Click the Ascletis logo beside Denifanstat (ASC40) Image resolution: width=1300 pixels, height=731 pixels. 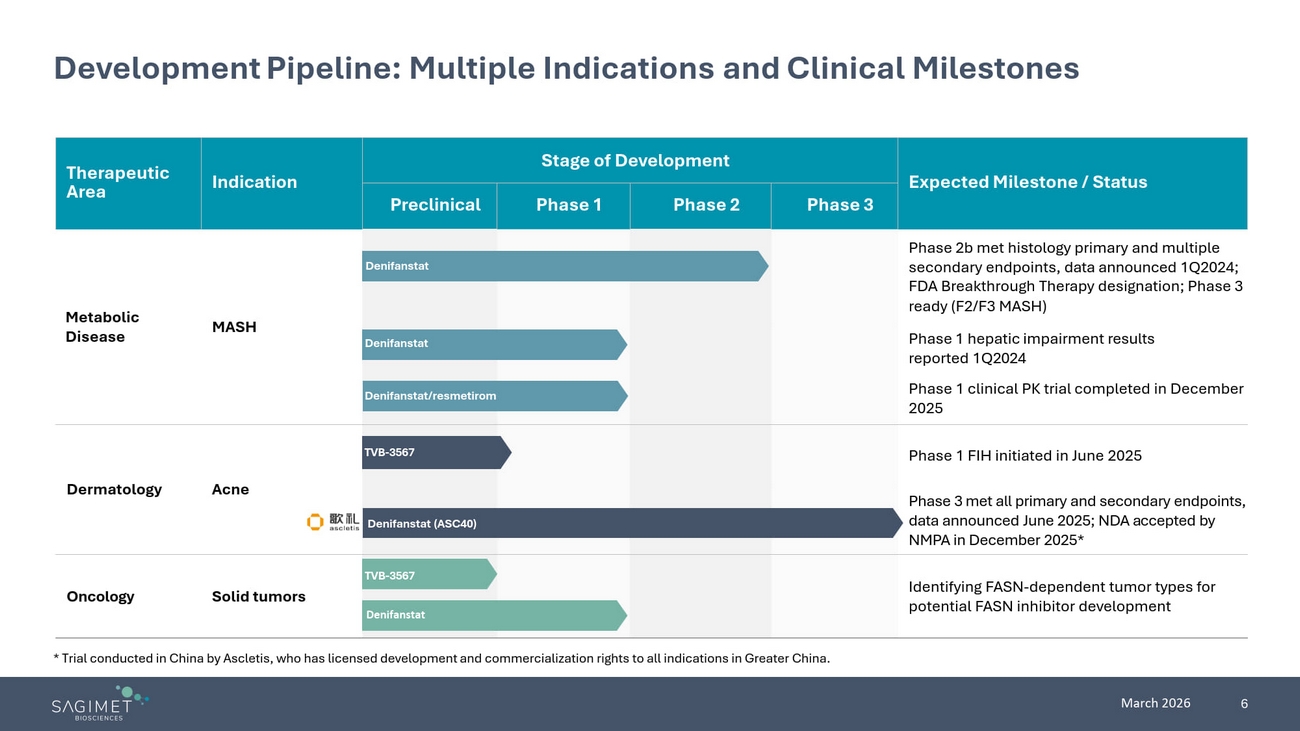click(333, 522)
